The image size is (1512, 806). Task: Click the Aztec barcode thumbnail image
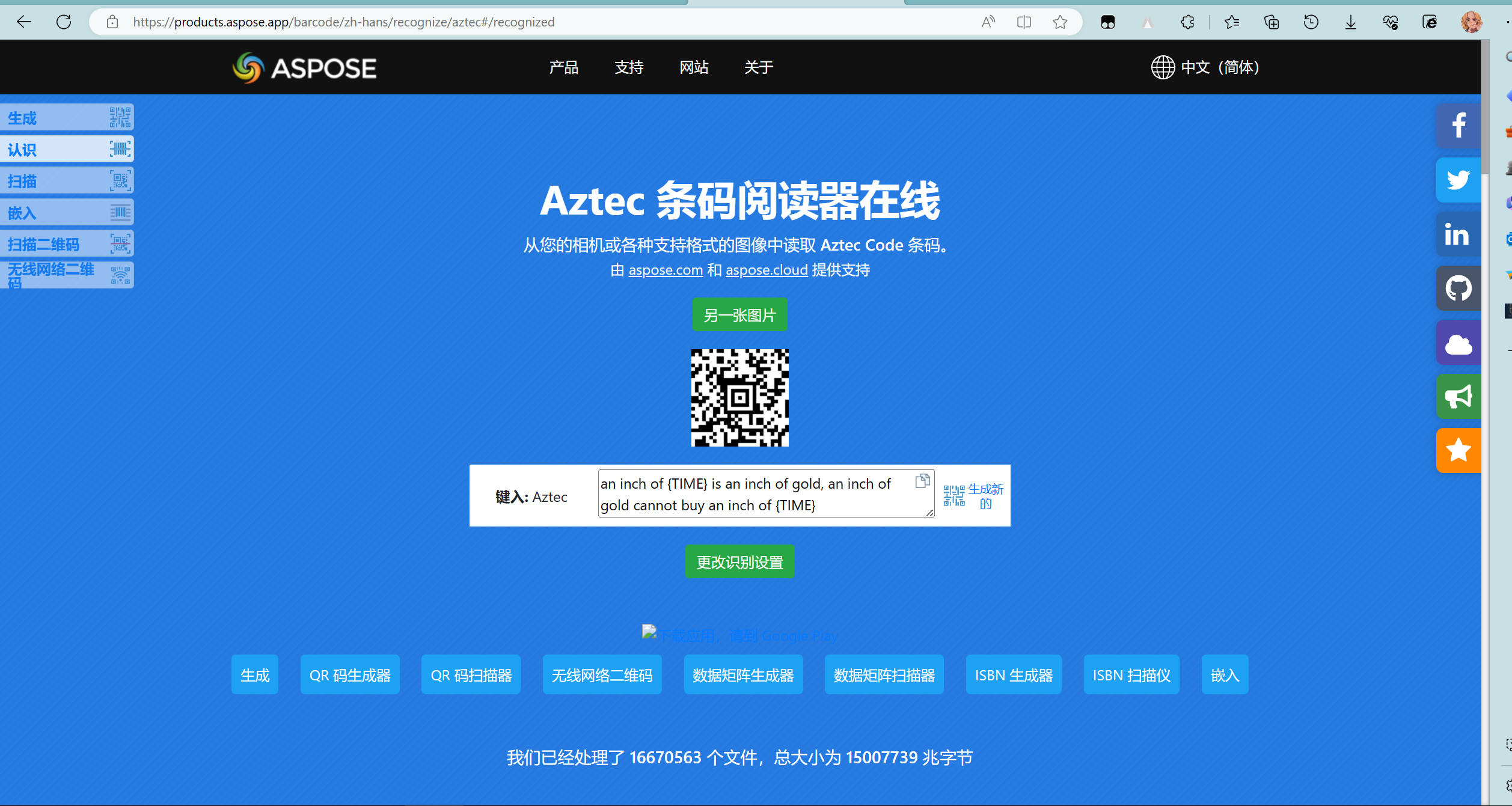coord(739,397)
